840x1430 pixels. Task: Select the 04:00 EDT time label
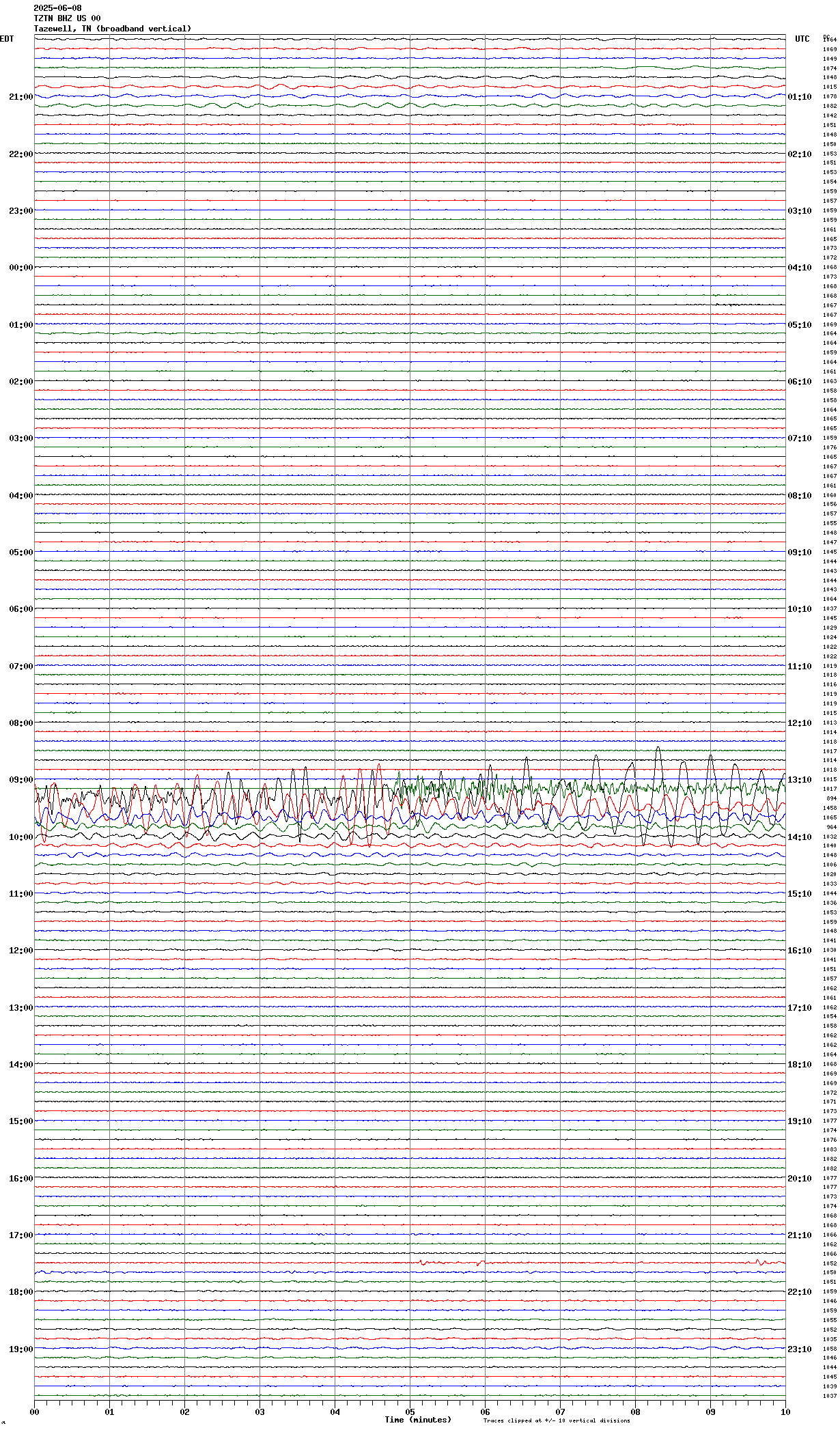coord(21,496)
